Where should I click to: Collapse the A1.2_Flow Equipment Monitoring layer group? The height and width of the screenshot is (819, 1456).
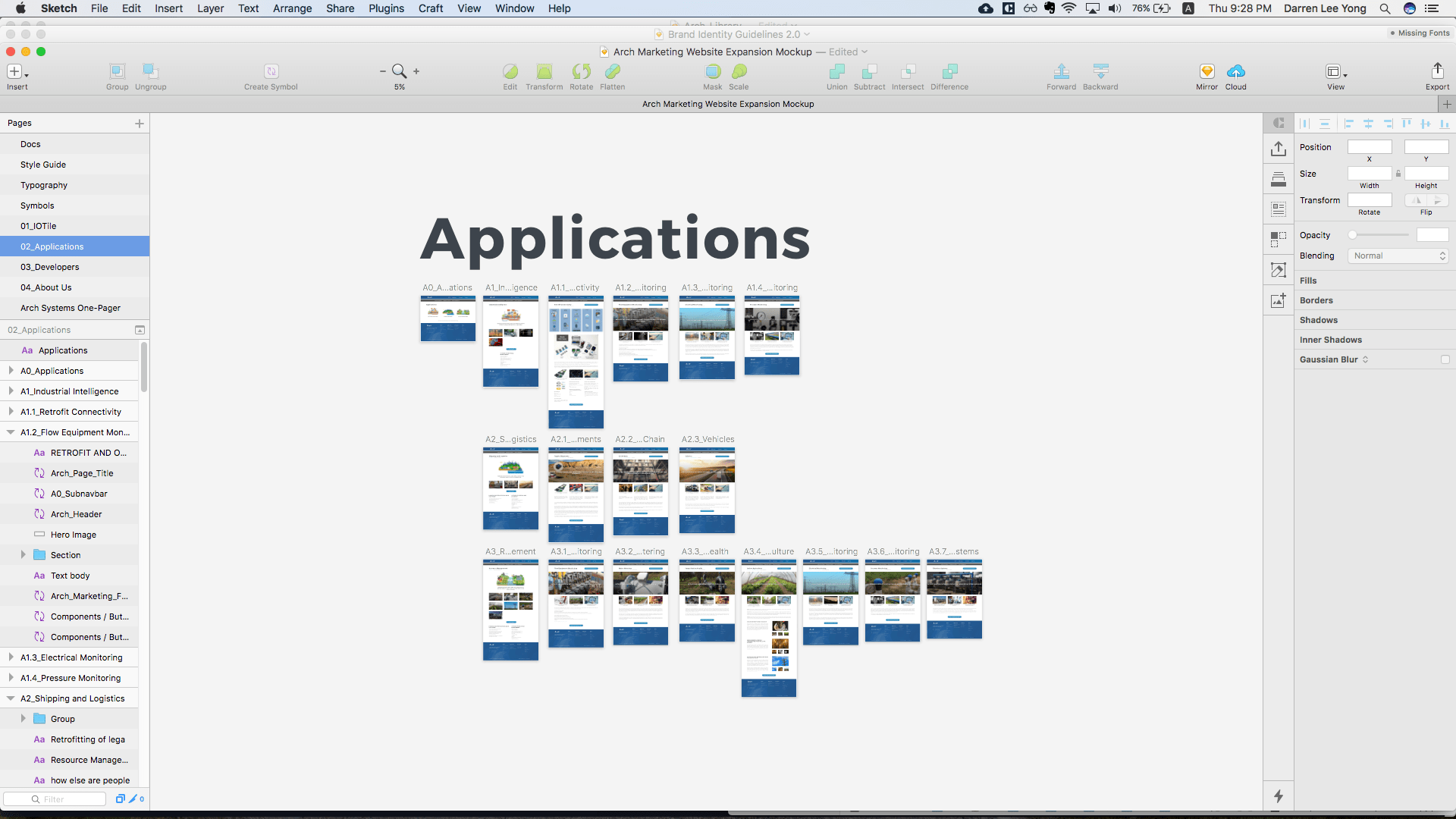(11, 432)
